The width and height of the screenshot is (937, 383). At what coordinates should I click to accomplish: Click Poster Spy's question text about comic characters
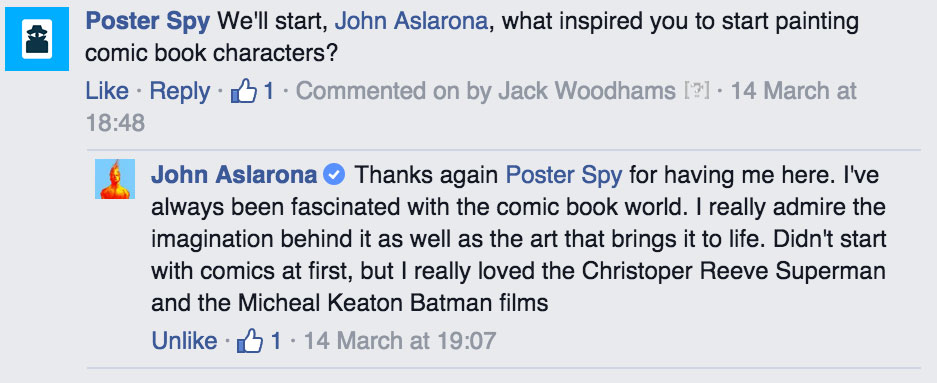coord(472,38)
